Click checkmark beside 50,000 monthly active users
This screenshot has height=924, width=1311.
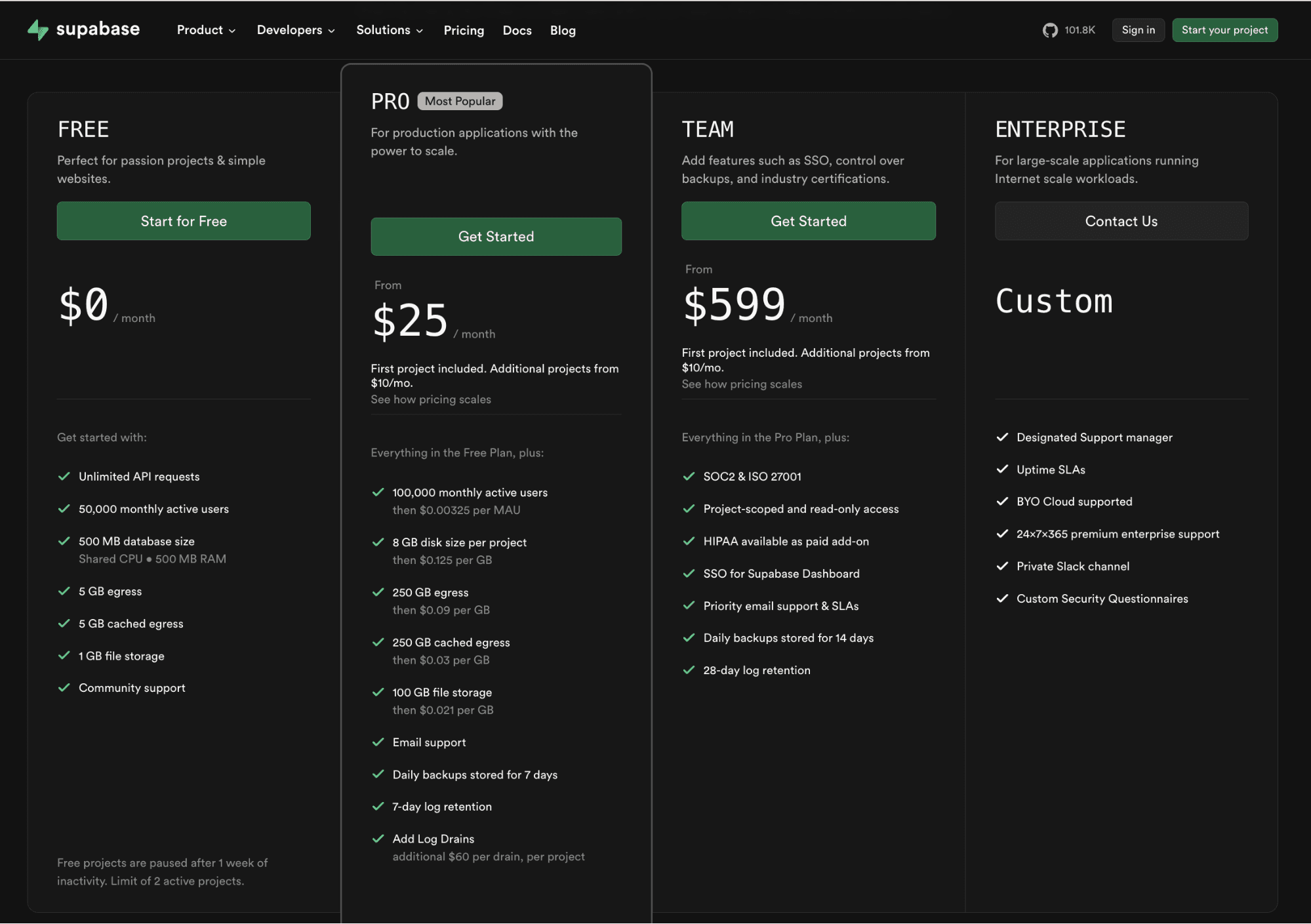coord(64,509)
